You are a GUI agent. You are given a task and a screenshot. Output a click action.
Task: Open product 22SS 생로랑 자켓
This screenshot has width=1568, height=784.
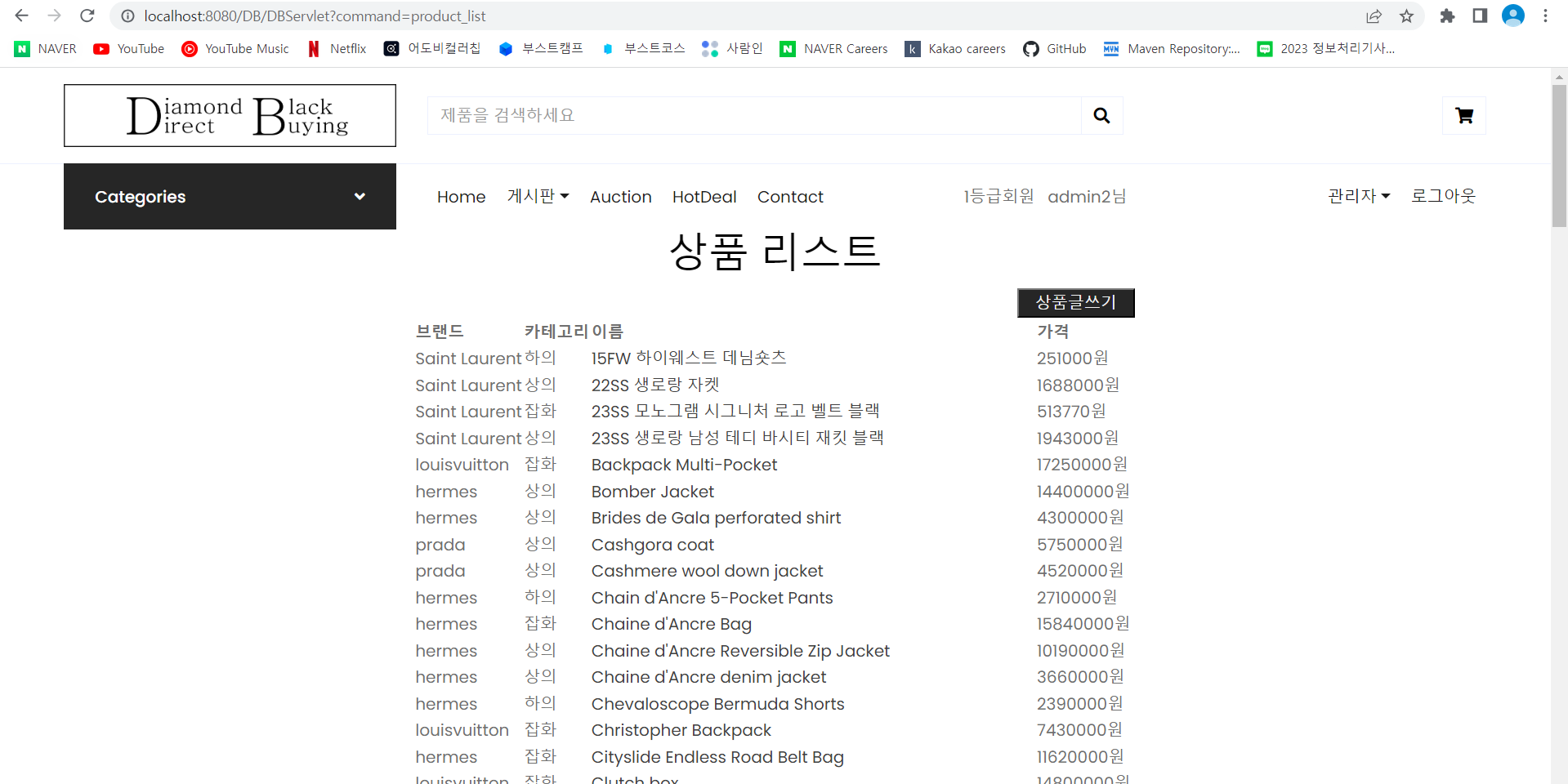pyautogui.click(x=655, y=385)
